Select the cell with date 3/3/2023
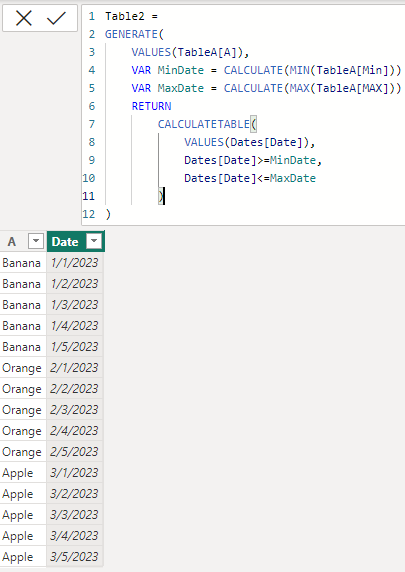 coord(75,515)
